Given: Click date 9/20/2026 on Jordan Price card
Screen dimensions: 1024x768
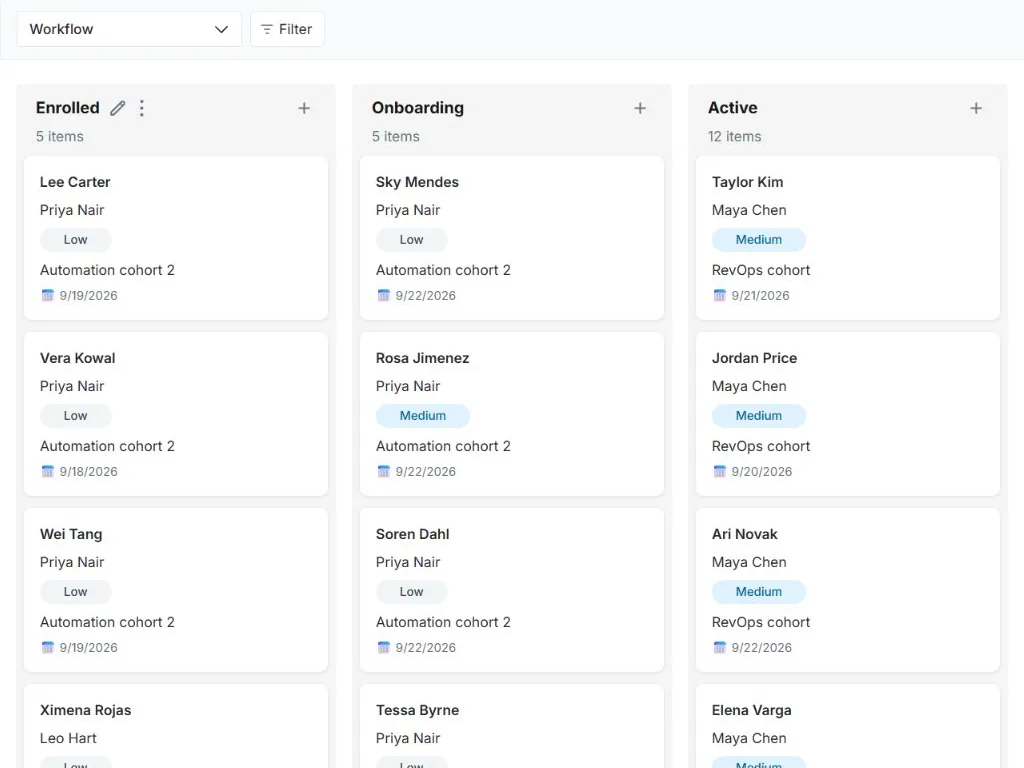Looking at the screenshot, I should click(762, 472).
